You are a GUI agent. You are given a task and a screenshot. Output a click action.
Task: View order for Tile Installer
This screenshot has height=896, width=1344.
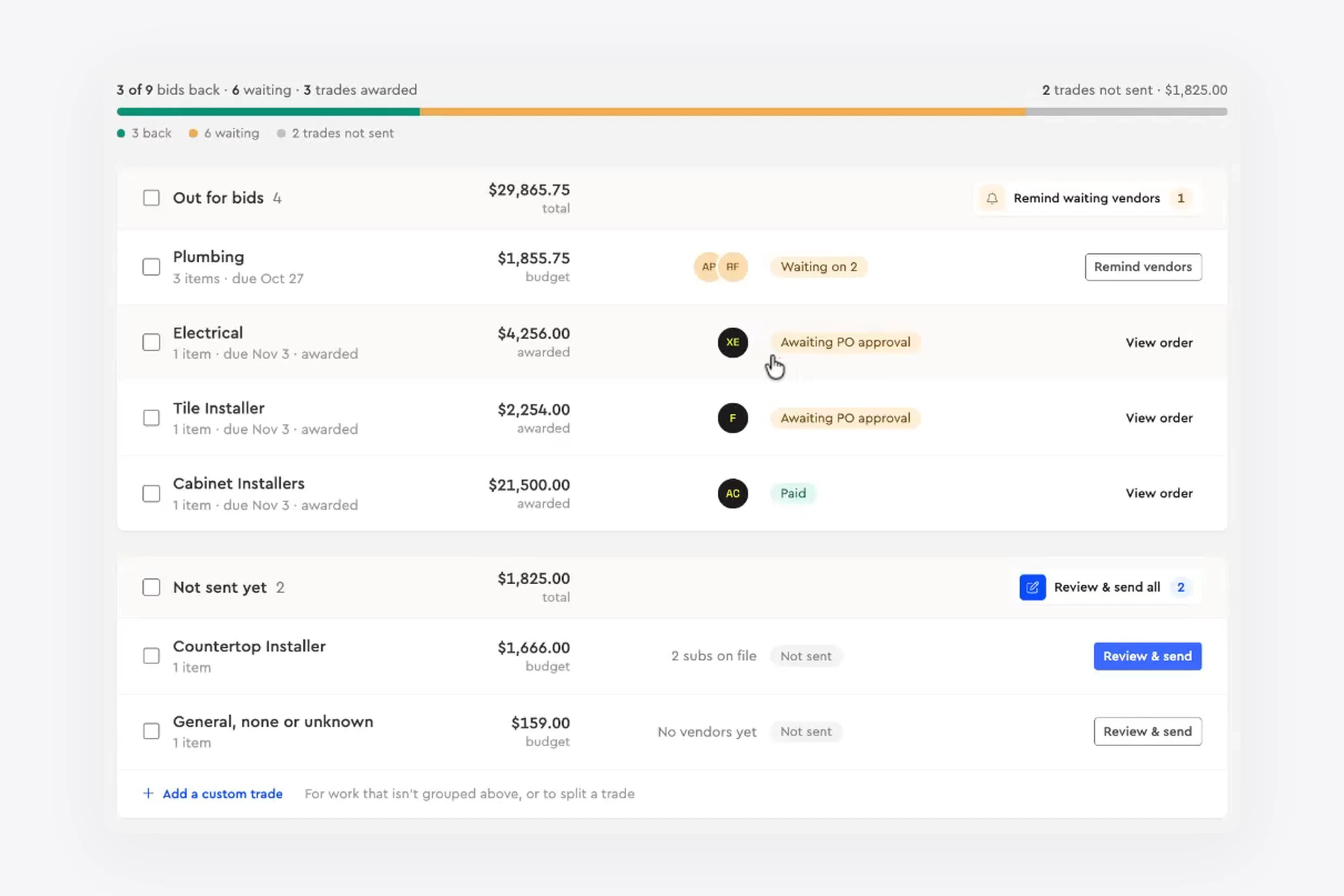pyautogui.click(x=1159, y=418)
